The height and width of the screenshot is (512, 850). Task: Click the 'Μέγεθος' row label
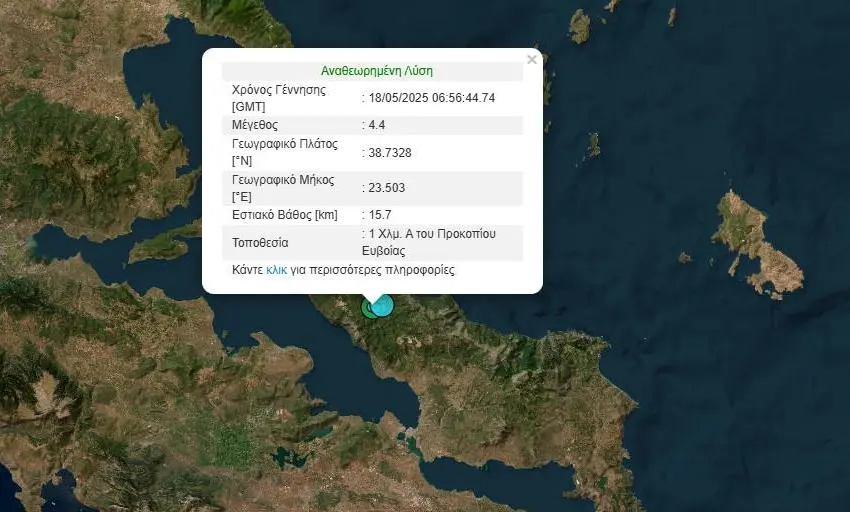pos(255,125)
